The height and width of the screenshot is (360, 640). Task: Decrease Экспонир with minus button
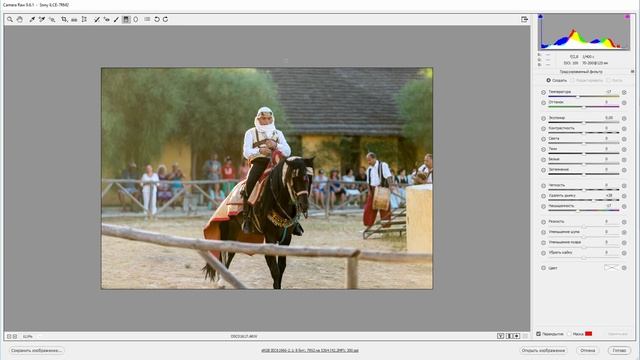click(x=543, y=118)
